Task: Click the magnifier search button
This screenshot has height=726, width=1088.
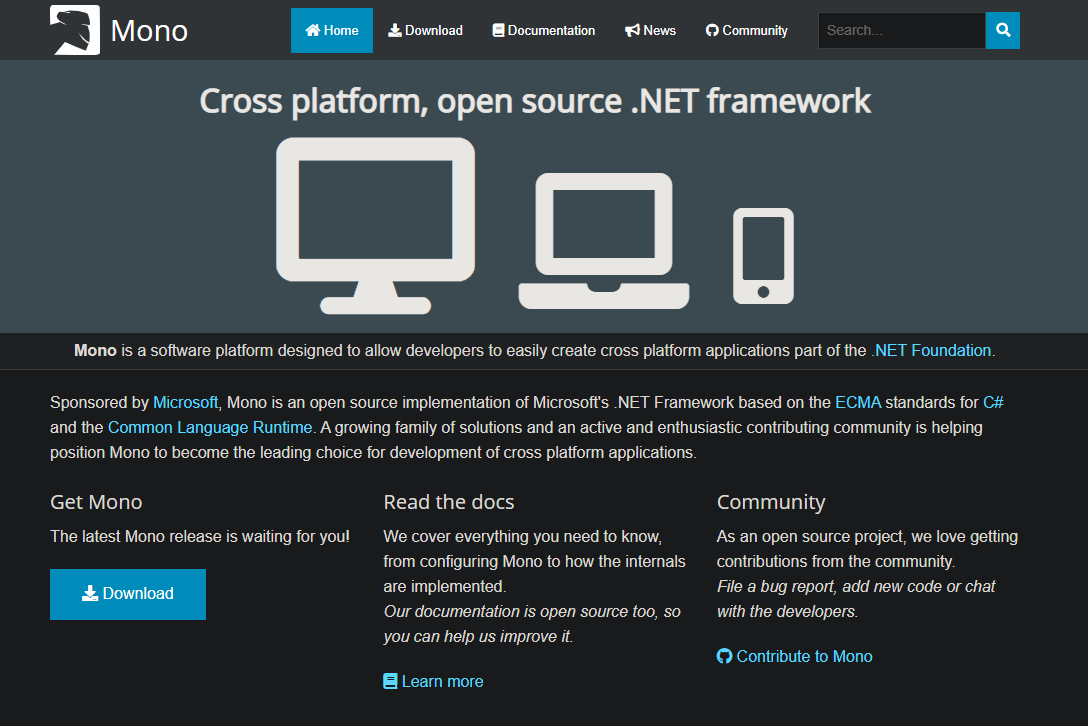Action: coord(1003,31)
